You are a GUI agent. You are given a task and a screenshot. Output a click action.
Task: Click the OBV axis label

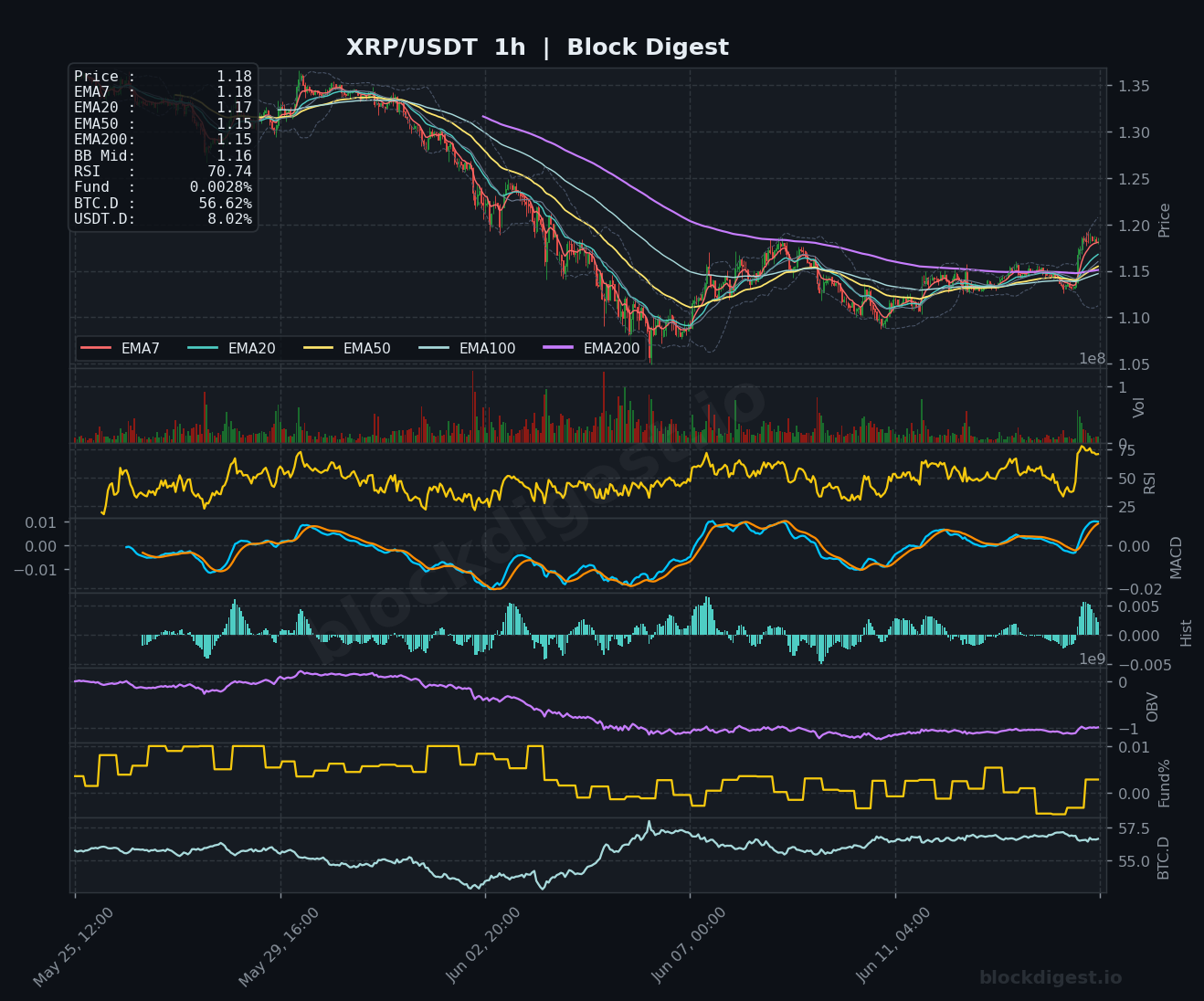(1152, 707)
